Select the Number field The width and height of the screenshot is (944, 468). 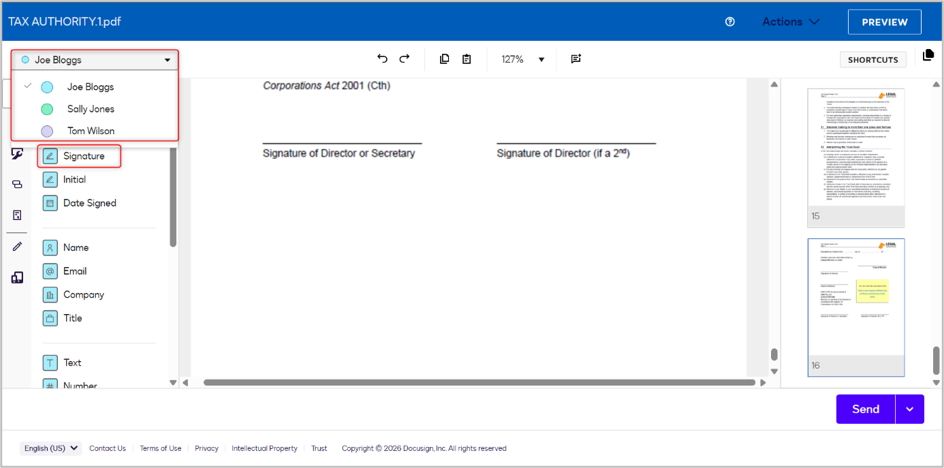[x=70, y=385]
